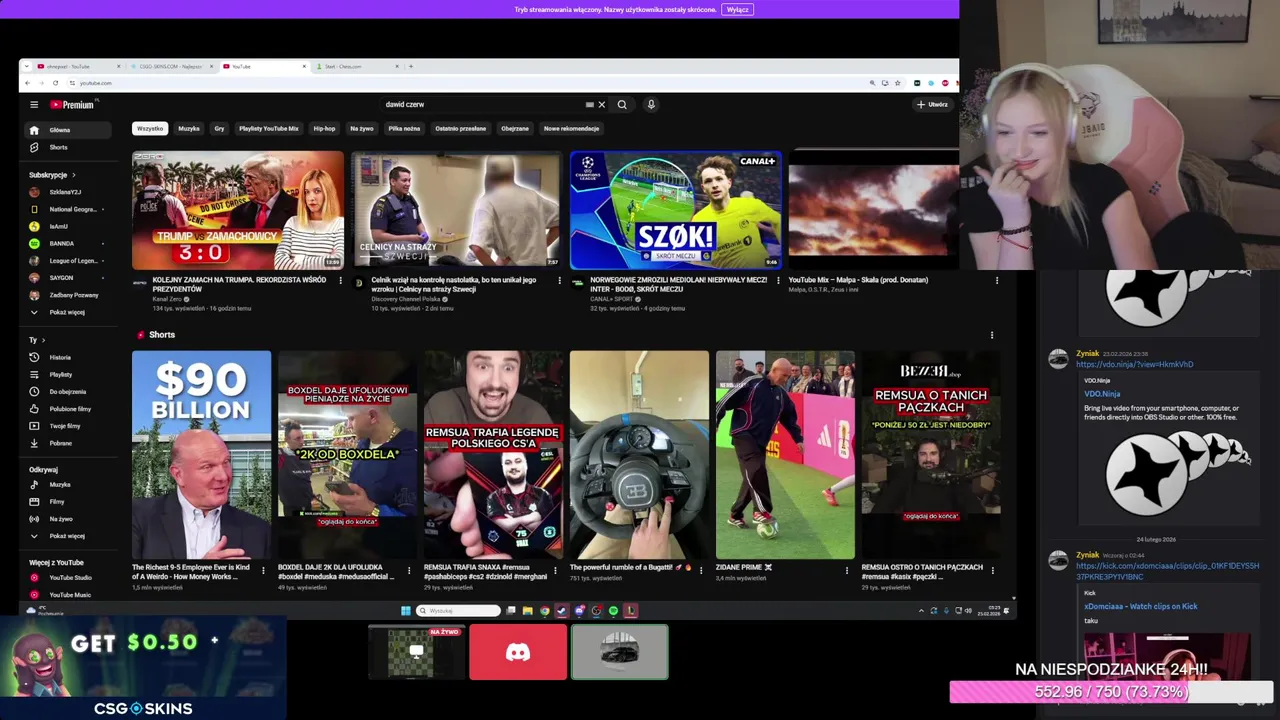Open the new browser tab plus button
Image resolution: width=1280 pixels, height=720 pixels.
(411, 66)
